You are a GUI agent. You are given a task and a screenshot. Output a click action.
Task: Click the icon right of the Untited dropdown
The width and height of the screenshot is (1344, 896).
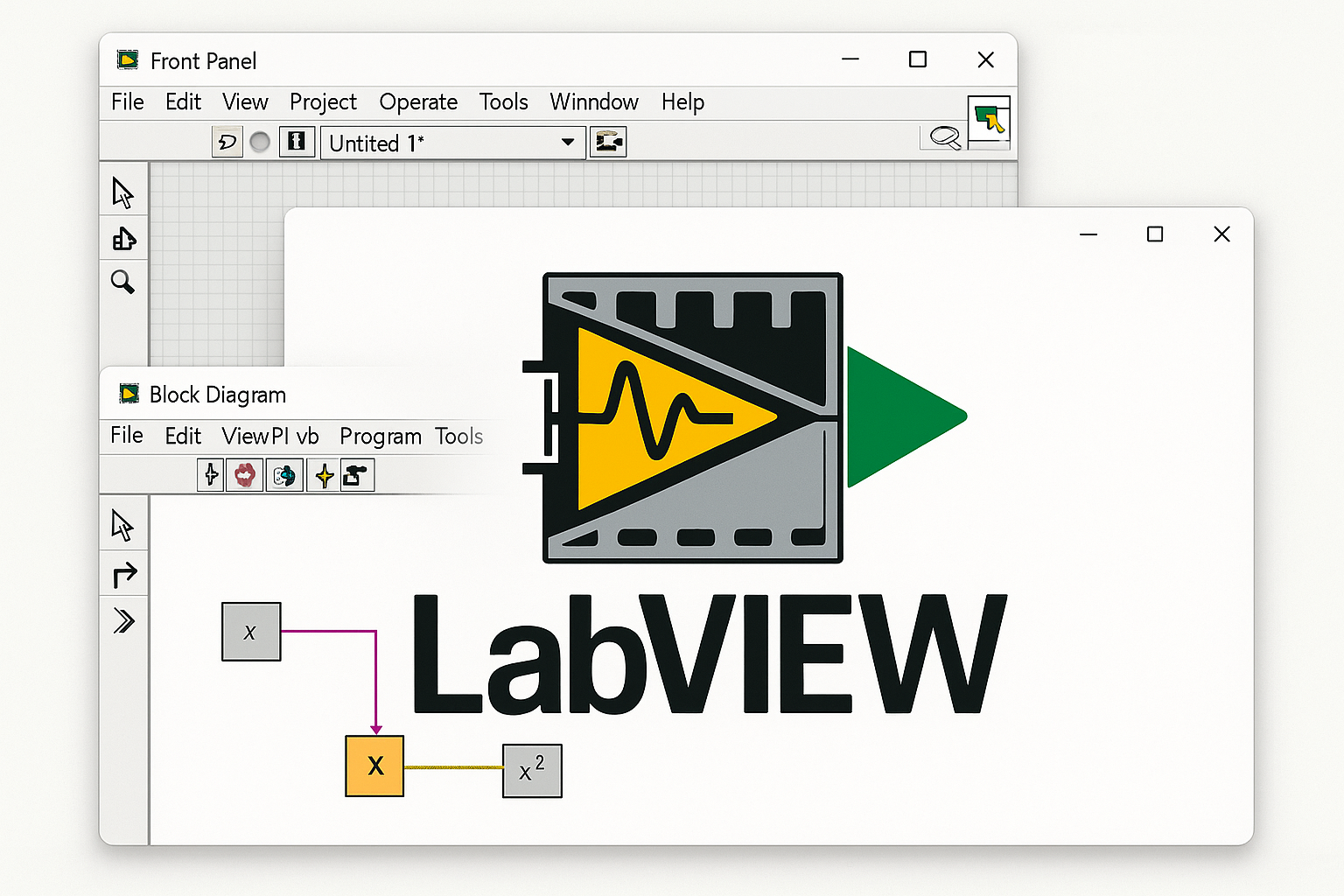(609, 142)
